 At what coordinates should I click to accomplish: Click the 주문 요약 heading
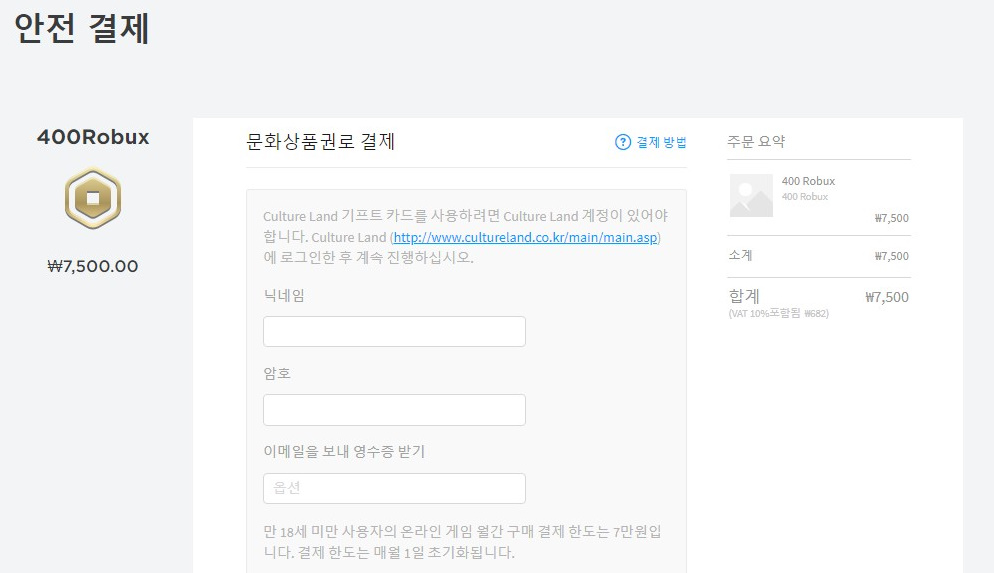(756, 142)
